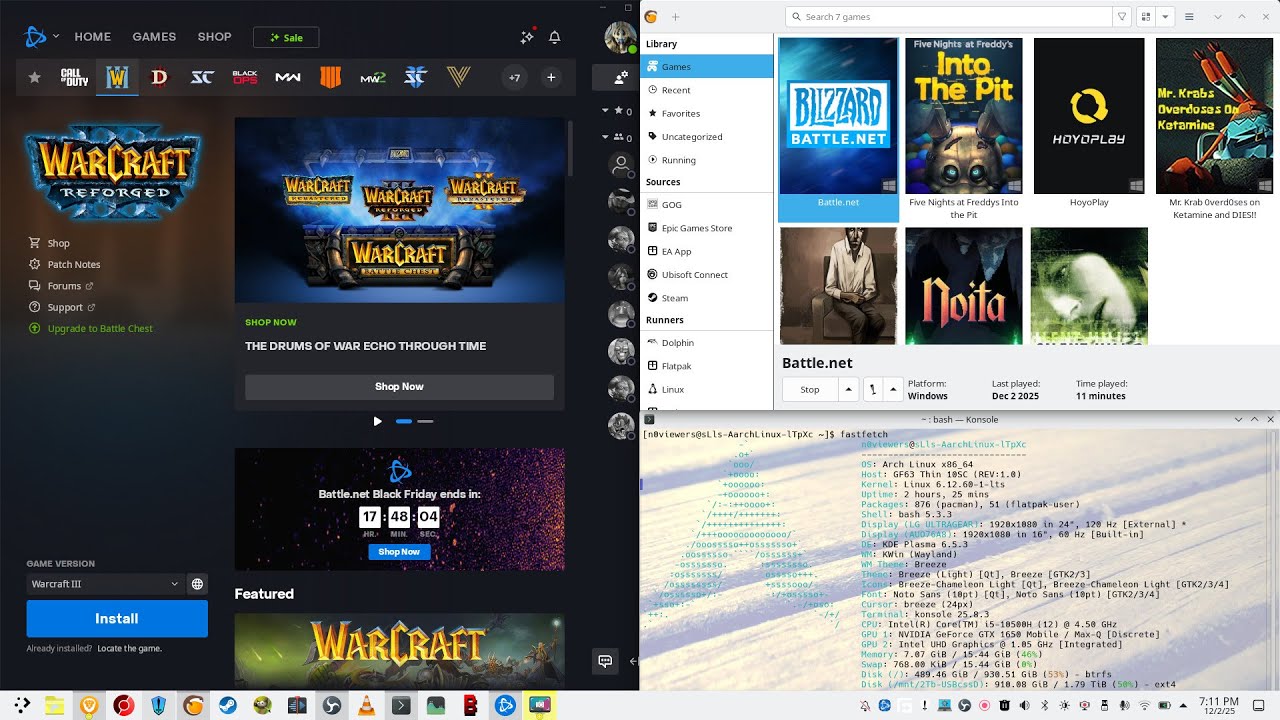Open the Lutris search filter funnel
Viewport: 1280px width, 720px height.
point(1123,17)
